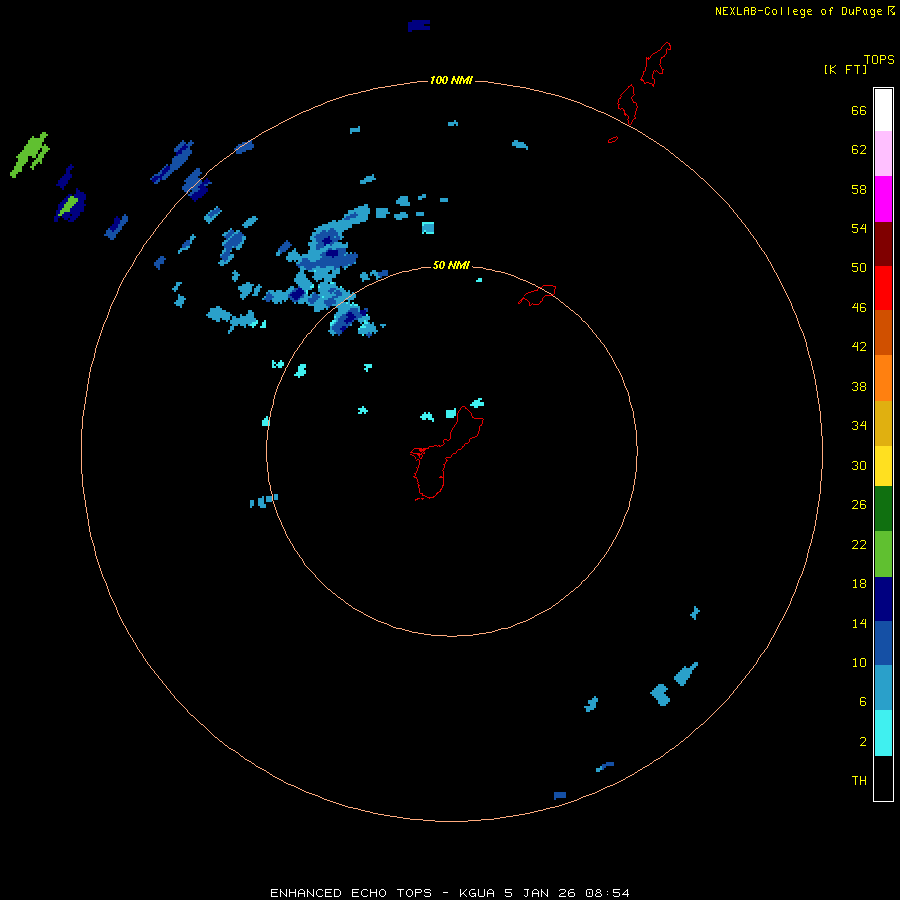The image size is (900, 900).
Task: Pick the bright orange legend swatch
Action: [883, 378]
